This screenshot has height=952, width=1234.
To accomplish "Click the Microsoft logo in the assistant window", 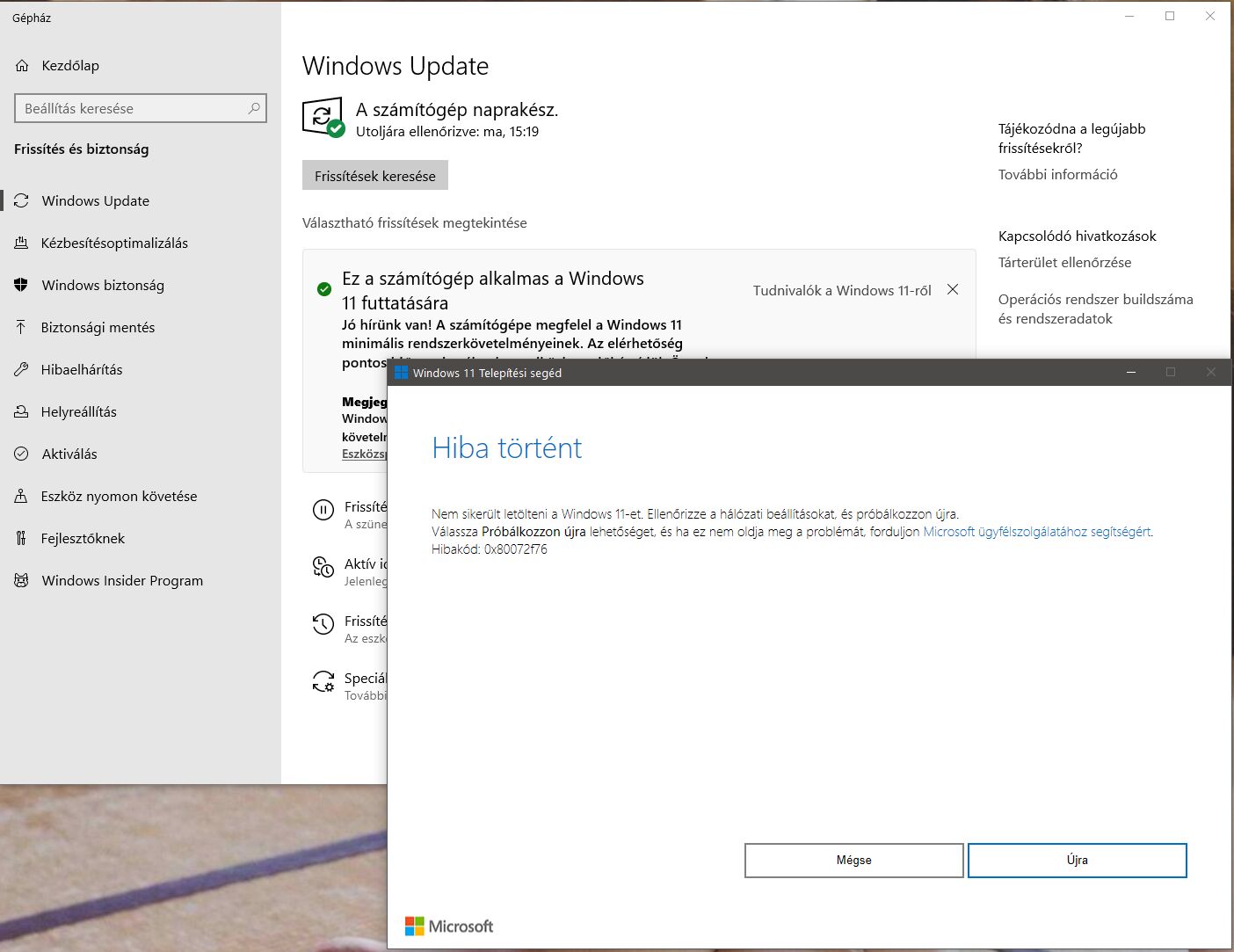I will pyautogui.click(x=448, y=927).
